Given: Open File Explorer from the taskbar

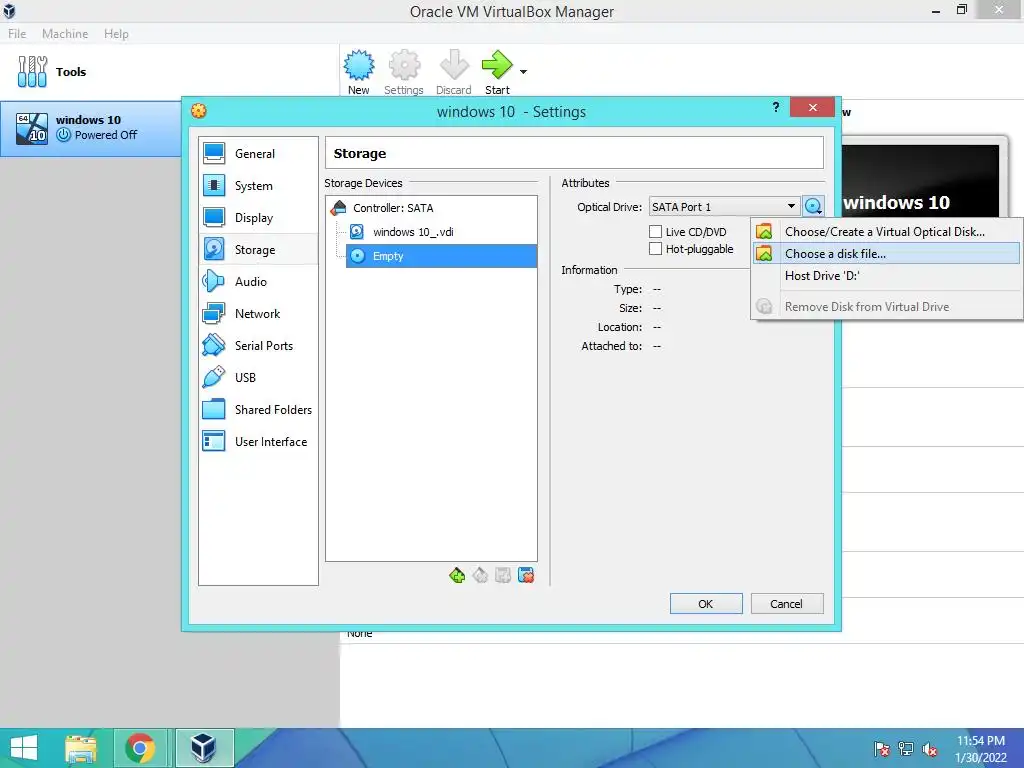Looking at the screenshot, I should [81, 748].
